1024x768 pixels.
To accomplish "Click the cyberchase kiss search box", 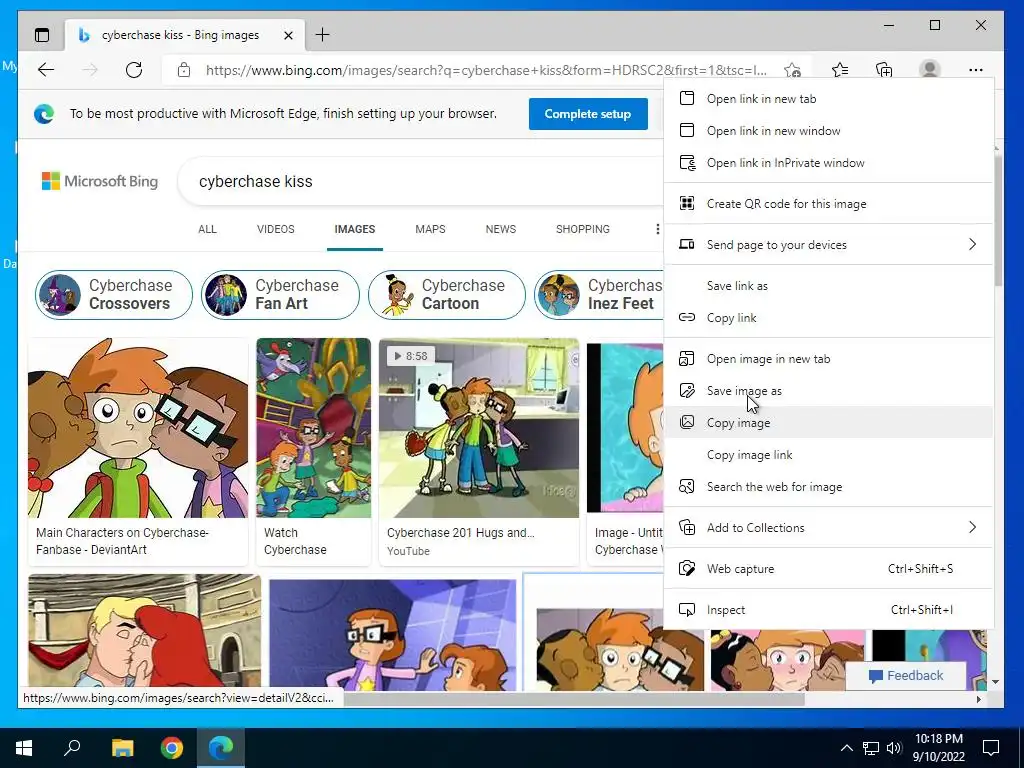I will coord(421,182).
